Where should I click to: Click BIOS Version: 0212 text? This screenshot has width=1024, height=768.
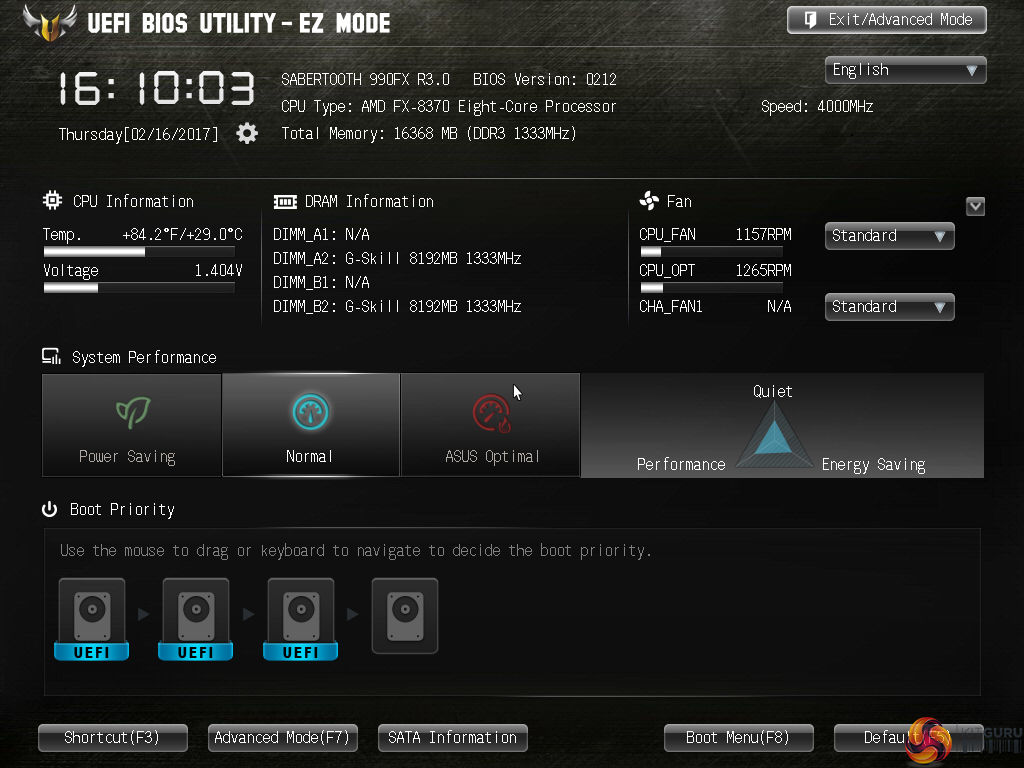[545, 80]
